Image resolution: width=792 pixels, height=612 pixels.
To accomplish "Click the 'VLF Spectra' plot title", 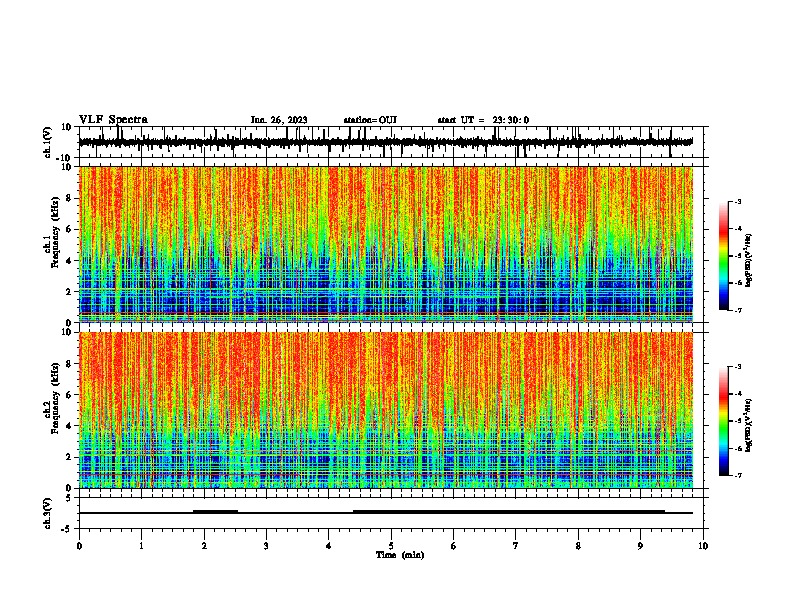I will pyautogui.click(x=113, y=120).
